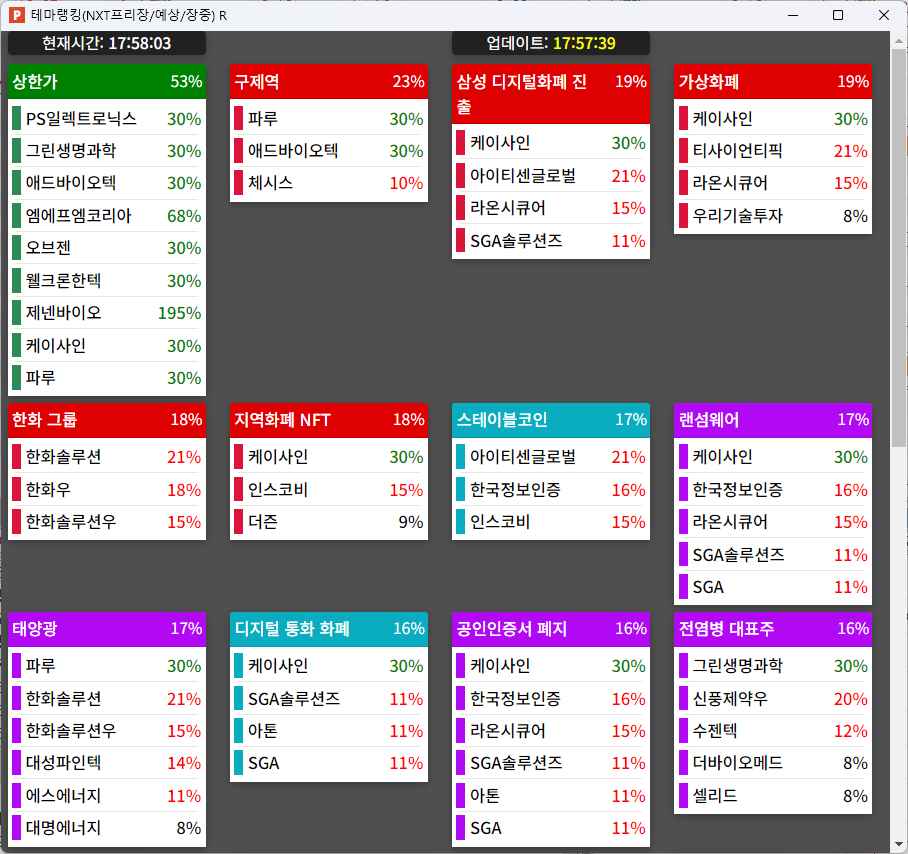Click 인스코비 in the 지역화폐 NFT card
This screenshot has height=854, width=908.
329,490
